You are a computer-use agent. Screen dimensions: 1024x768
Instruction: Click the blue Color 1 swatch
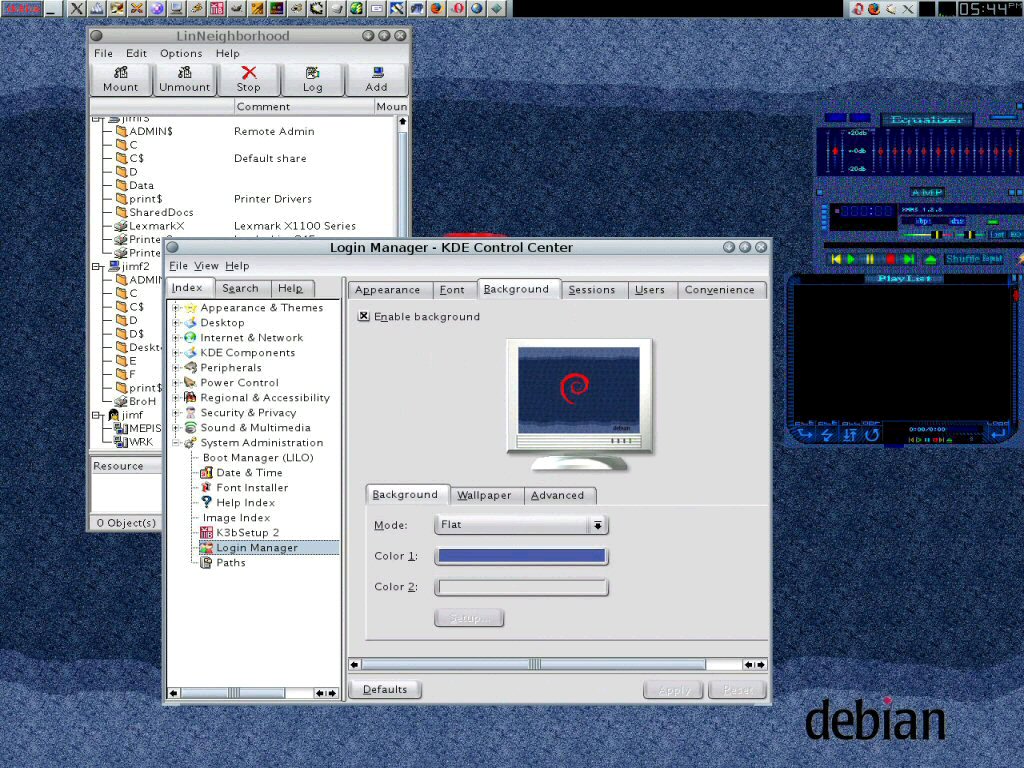521,556
